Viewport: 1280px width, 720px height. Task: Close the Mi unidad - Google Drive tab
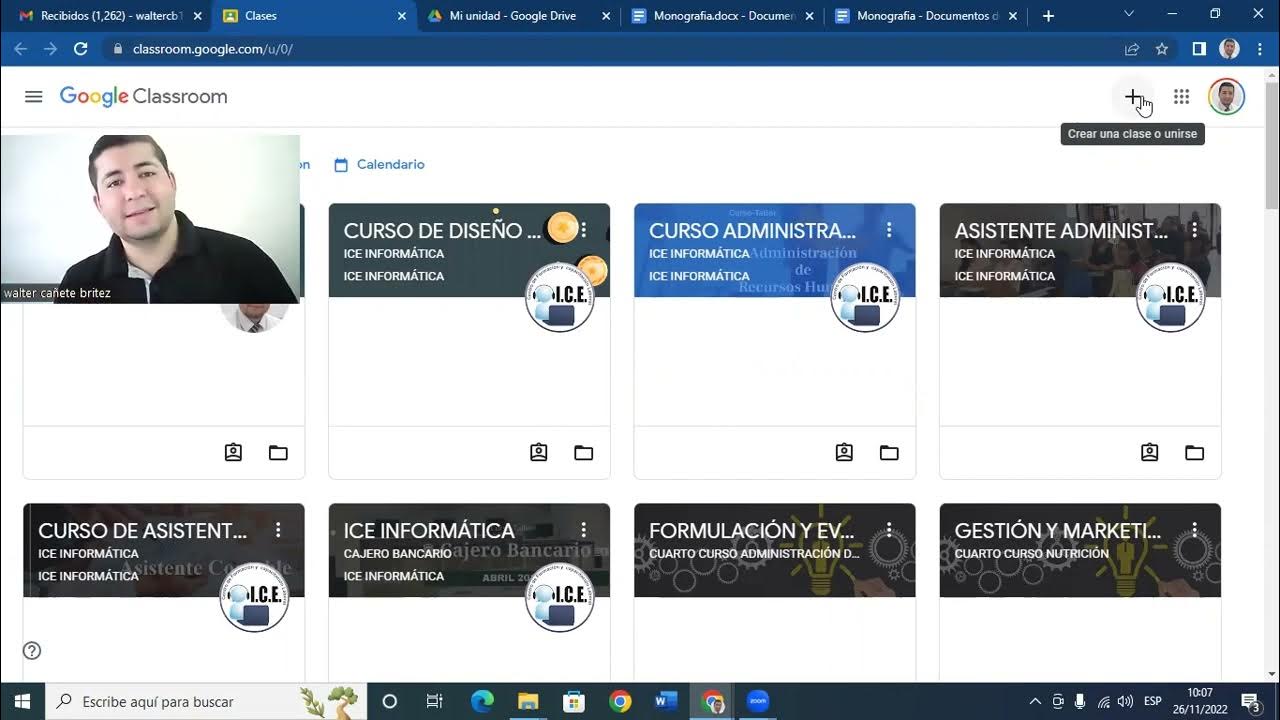[606, 16]
